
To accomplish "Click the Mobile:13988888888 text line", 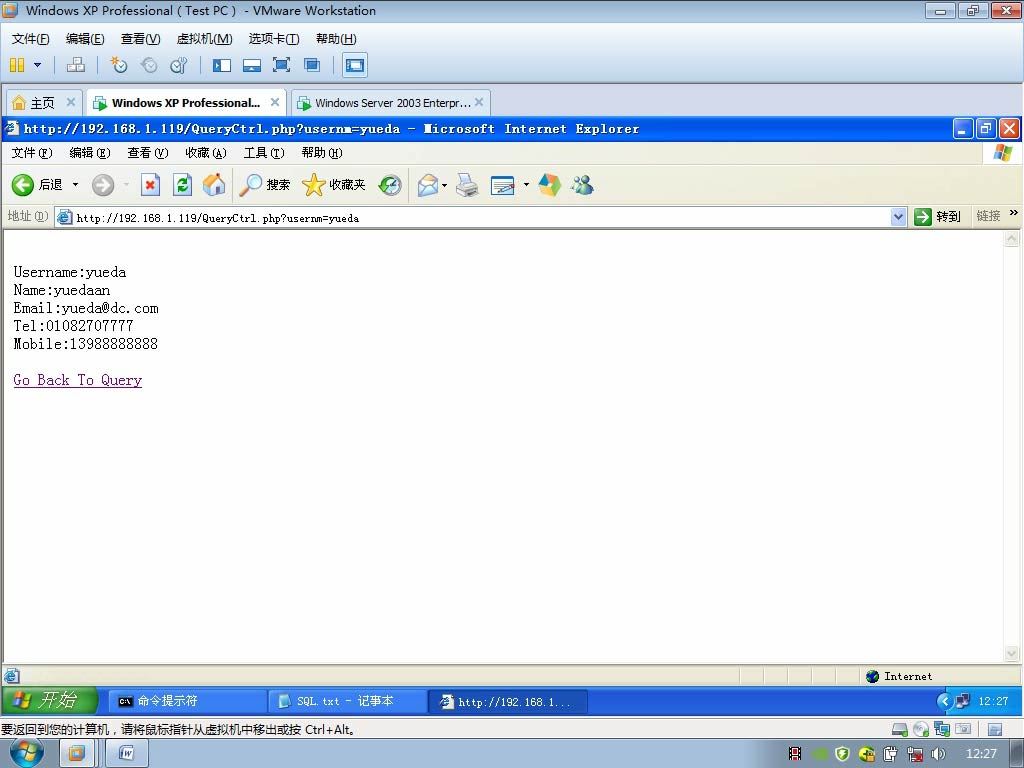I will coord(86,344).
